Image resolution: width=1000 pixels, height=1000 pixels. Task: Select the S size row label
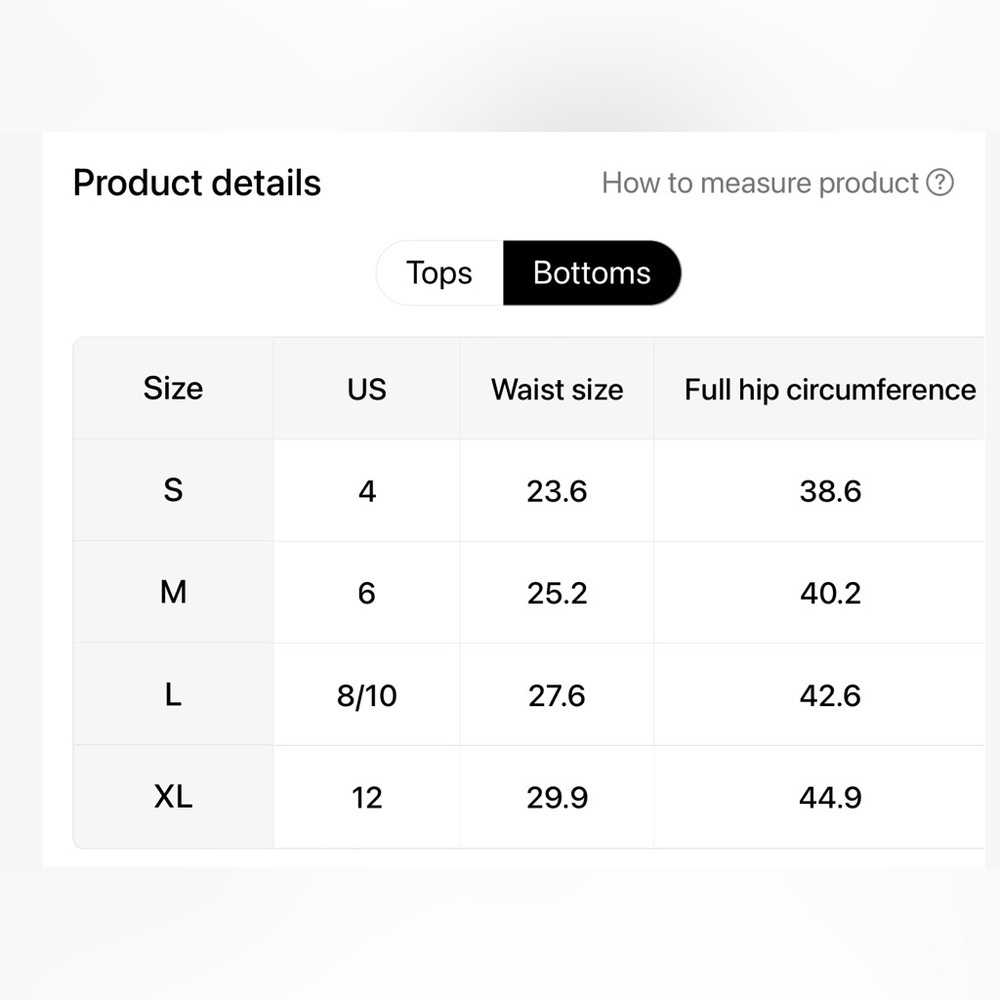(173, 490)
